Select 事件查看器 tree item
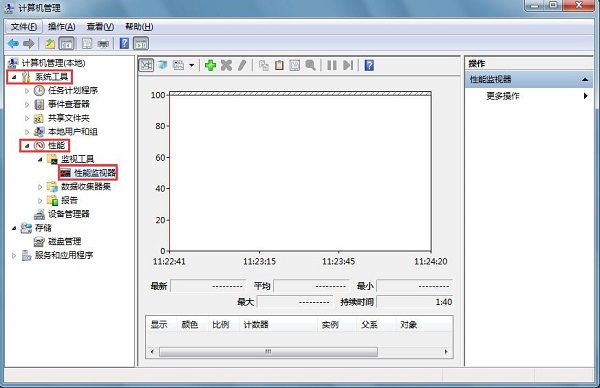This screenshot has width=600, height=388. [68, 104]
